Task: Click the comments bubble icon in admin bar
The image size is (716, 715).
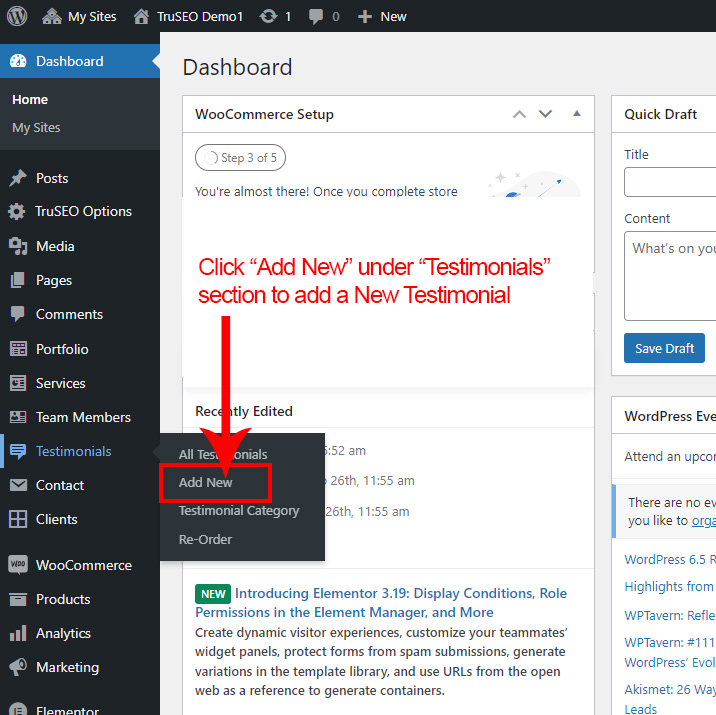Action: pyautogui.click(x=317, y=16)
